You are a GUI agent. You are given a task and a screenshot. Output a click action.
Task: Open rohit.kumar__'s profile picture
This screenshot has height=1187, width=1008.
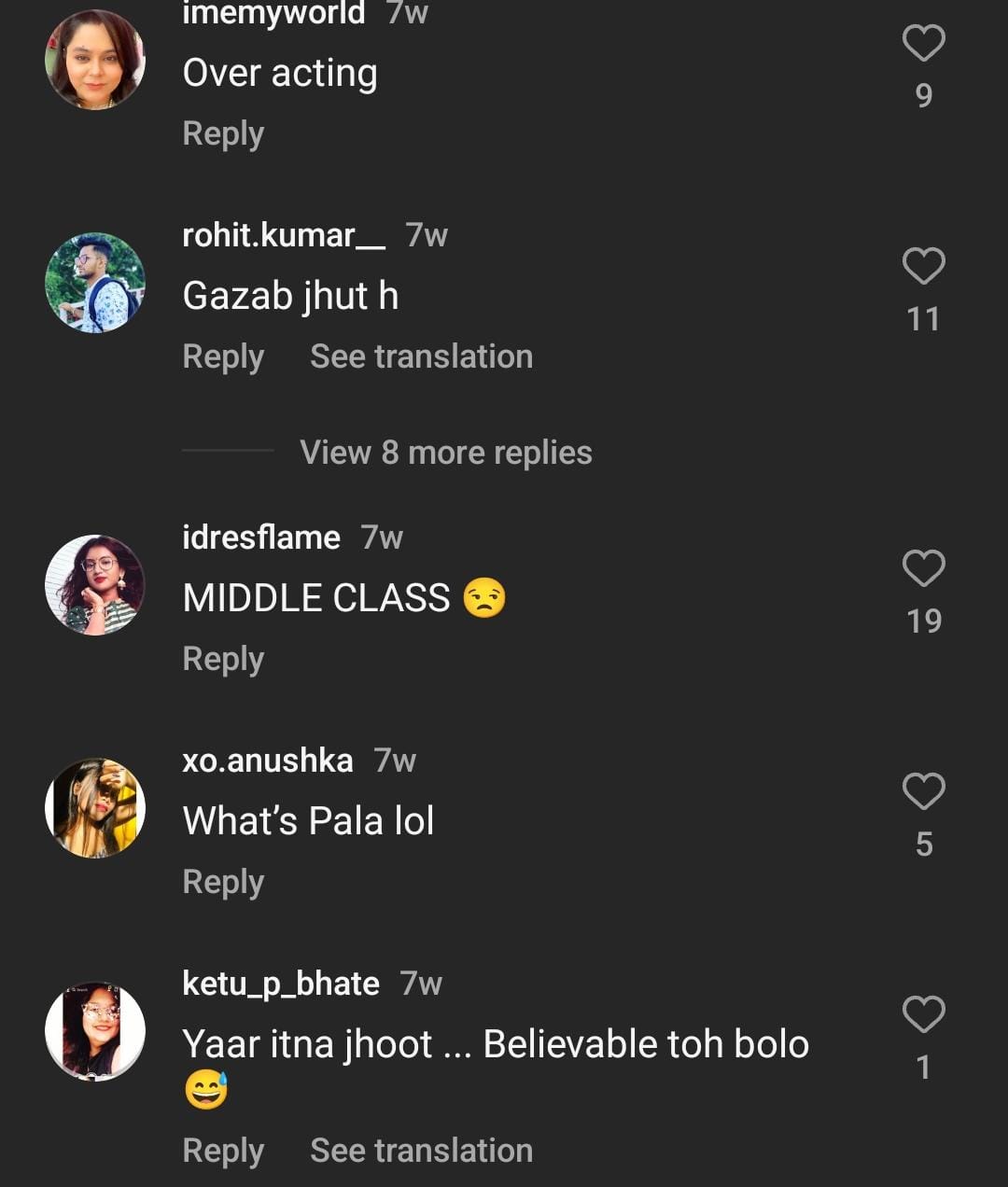click(95, 283)
